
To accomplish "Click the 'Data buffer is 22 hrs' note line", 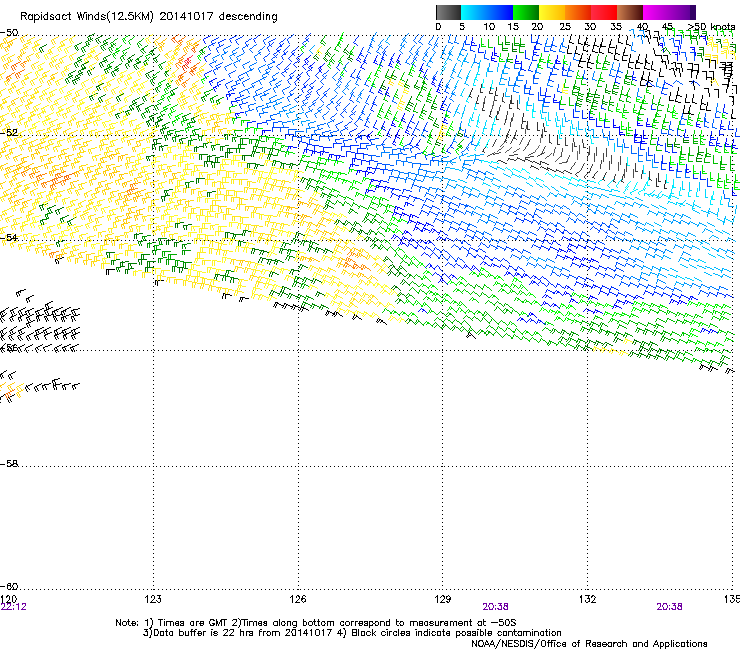I will click(x=352, y=633).
